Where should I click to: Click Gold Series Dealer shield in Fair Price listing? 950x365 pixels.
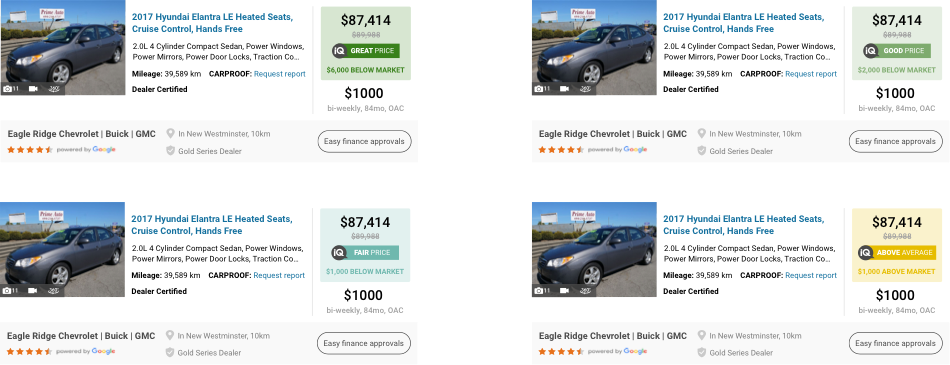(170, 352)
